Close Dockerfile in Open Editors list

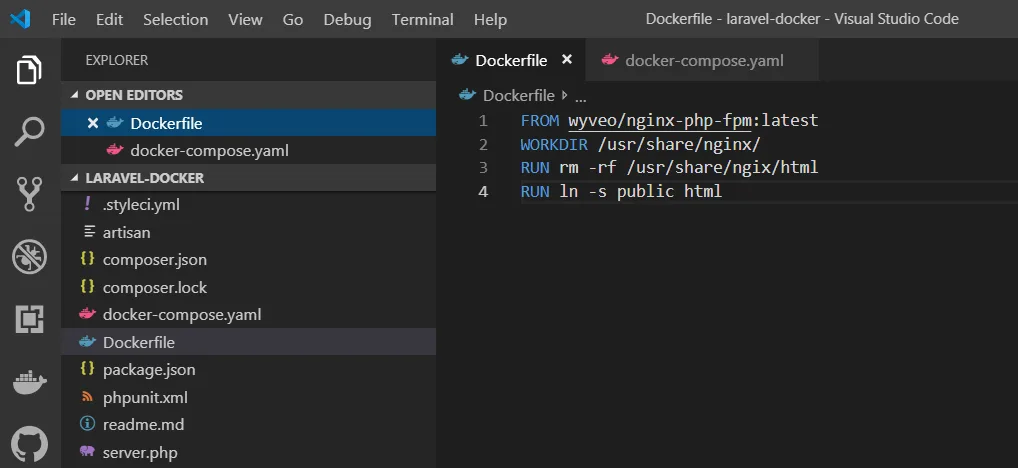point(93,123)
